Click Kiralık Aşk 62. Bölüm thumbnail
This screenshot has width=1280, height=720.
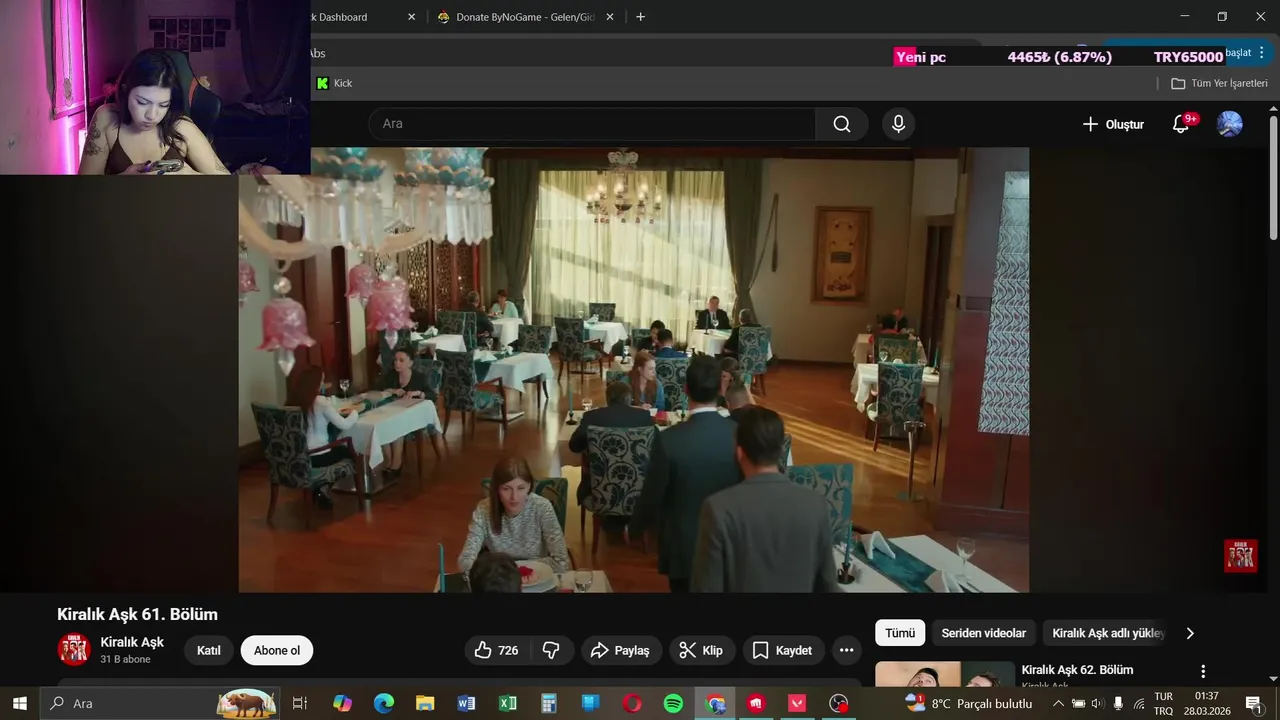coord(945,674)
